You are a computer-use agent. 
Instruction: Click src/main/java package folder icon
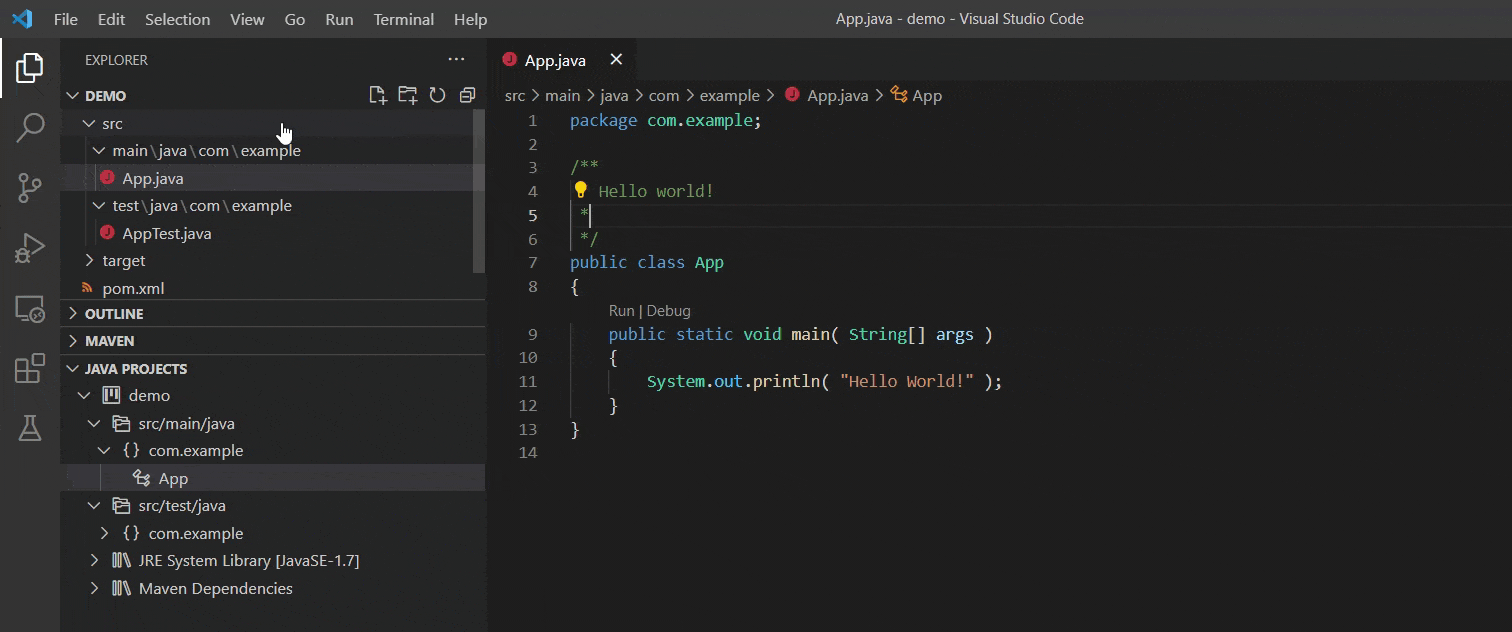(x=122, y=423)
